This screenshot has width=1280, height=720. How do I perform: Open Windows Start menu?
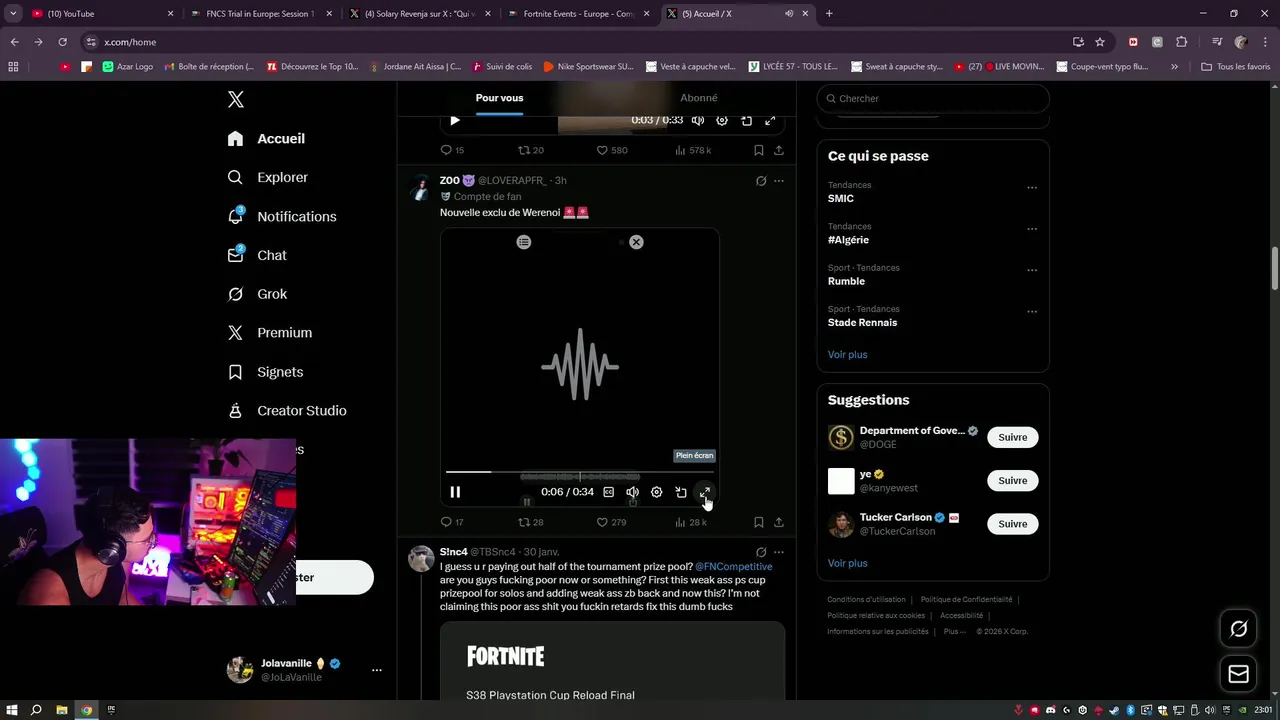(x=12, y=710)
